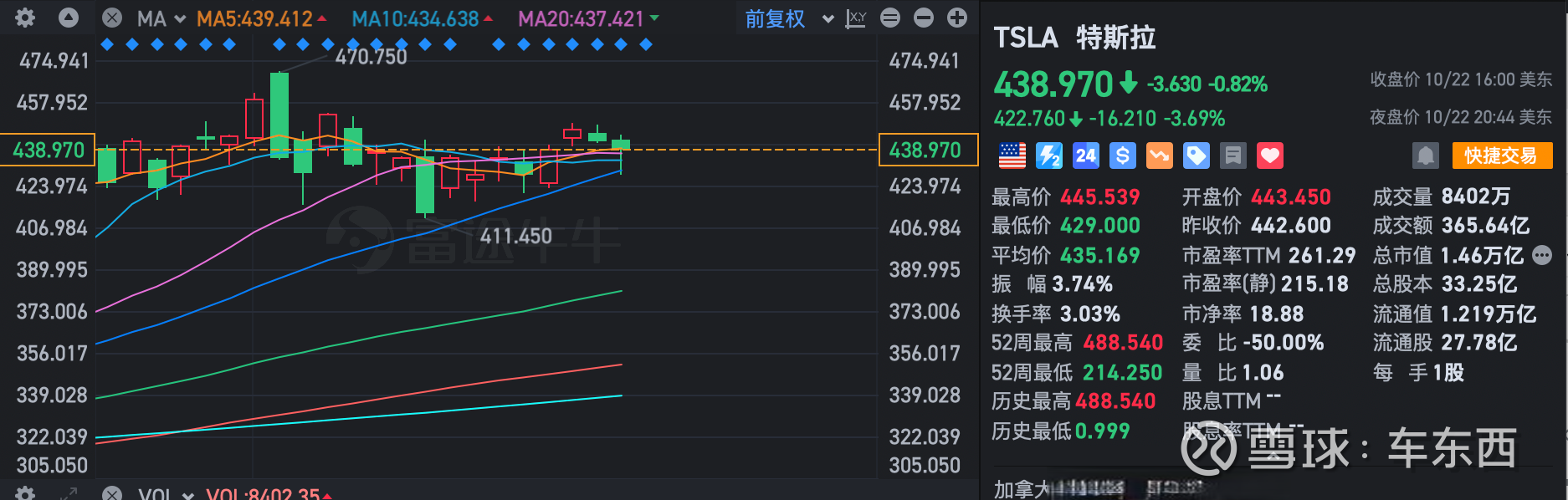Image resolution: width=1568 pixels, height=500 pixels.
Task: Open the blue price tag icon
Action: point(1196,156)
